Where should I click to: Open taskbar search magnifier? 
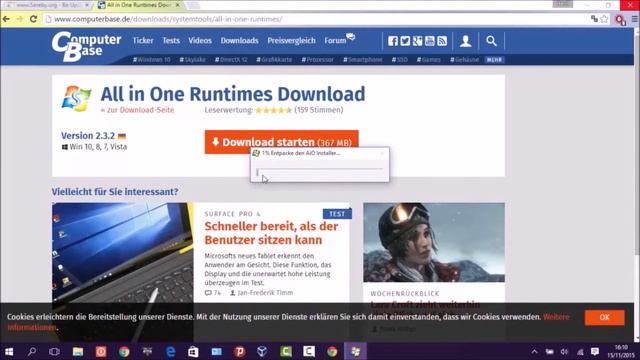click(x=32, y=351)
